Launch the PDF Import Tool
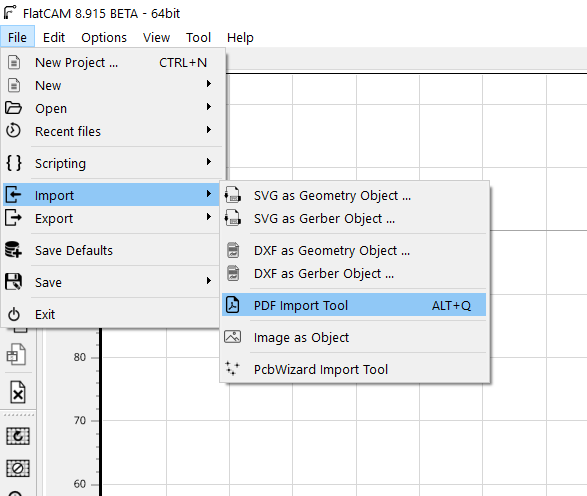Viewport: 587px width, 496px height. pyautogui.click(x=354, y=305)
